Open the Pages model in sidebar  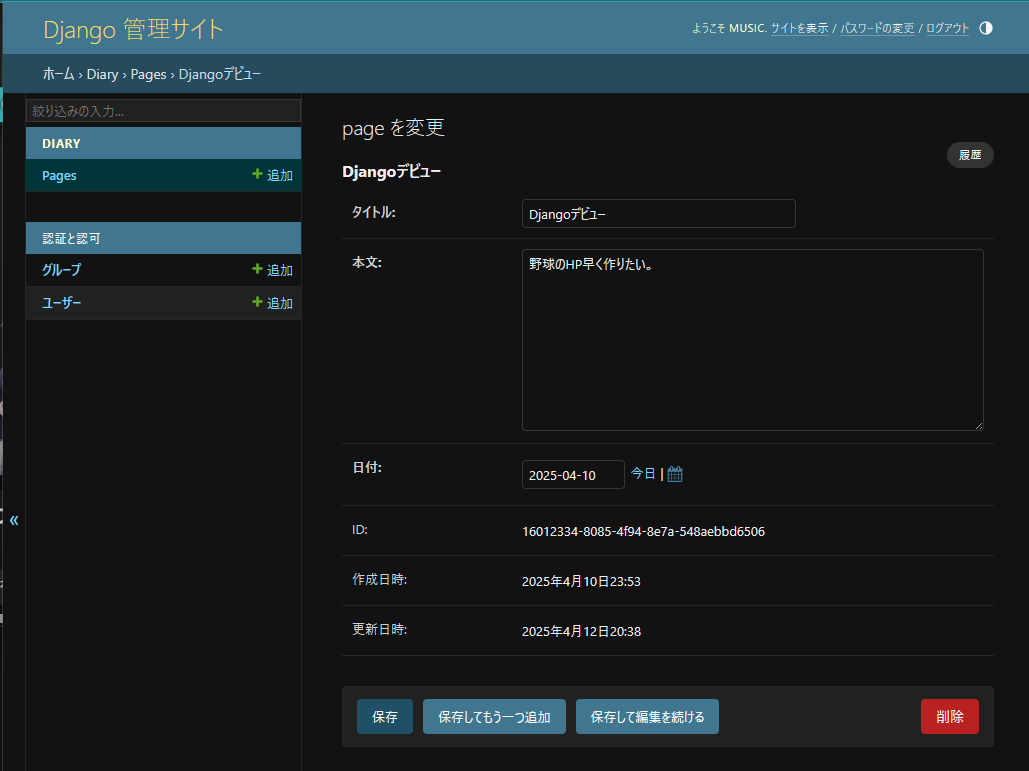click(59, 175)
